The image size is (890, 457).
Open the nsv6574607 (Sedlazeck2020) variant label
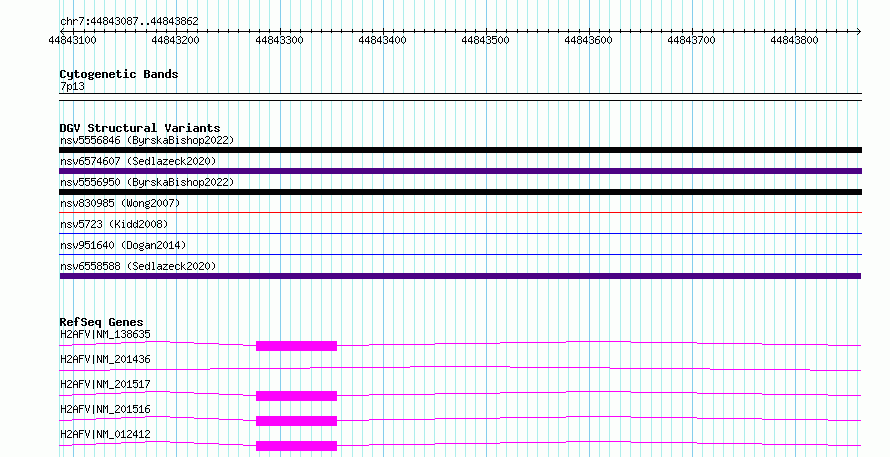tap(138, 161)
